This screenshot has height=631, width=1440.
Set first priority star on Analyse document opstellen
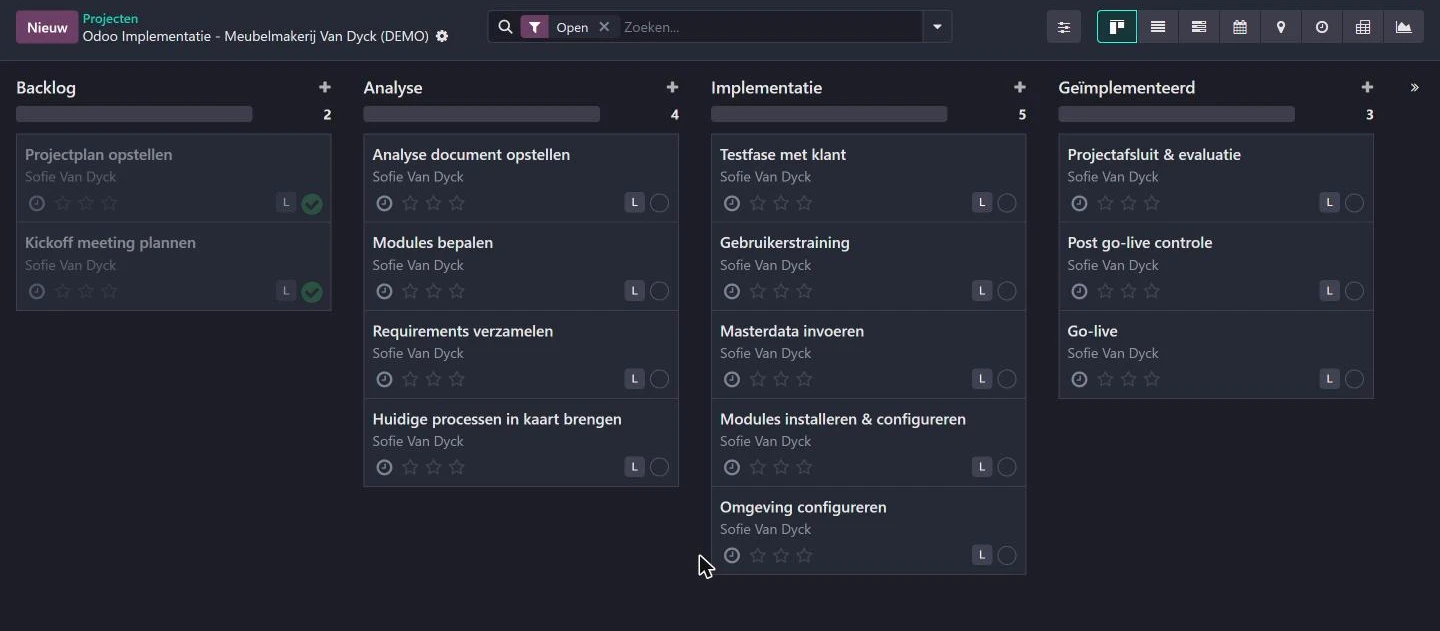(410, 203)
